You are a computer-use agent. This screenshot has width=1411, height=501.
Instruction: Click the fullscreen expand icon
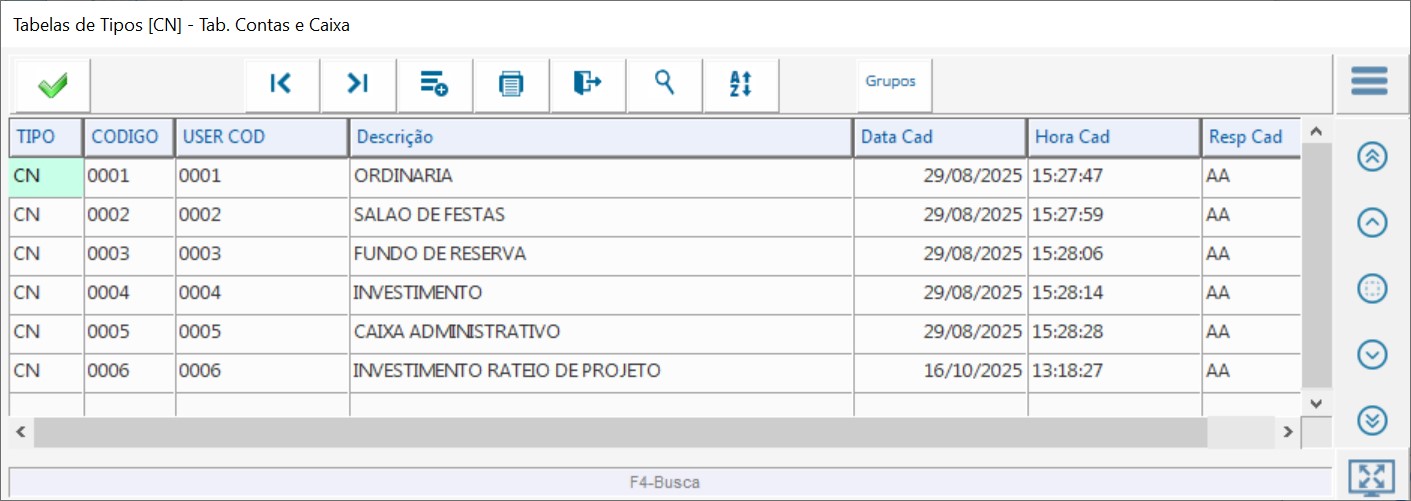pos(1371,478)
